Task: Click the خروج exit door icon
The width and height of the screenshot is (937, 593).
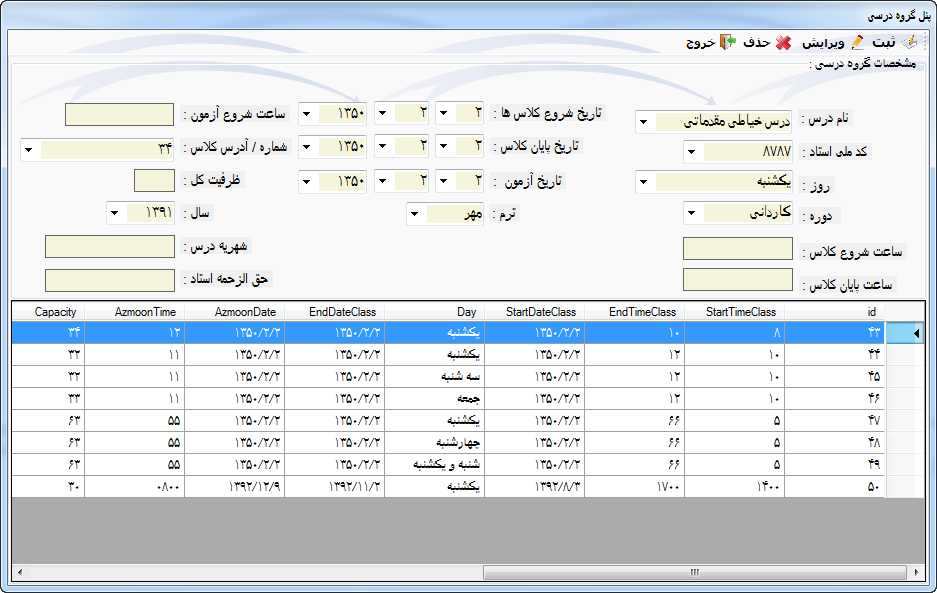Action: pos(728,42)
